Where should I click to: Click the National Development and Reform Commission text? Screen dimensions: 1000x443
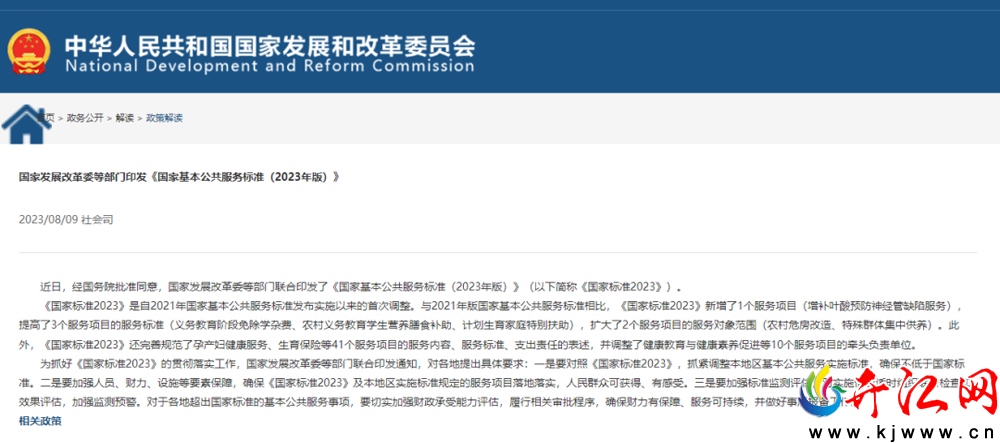point(270,66)
